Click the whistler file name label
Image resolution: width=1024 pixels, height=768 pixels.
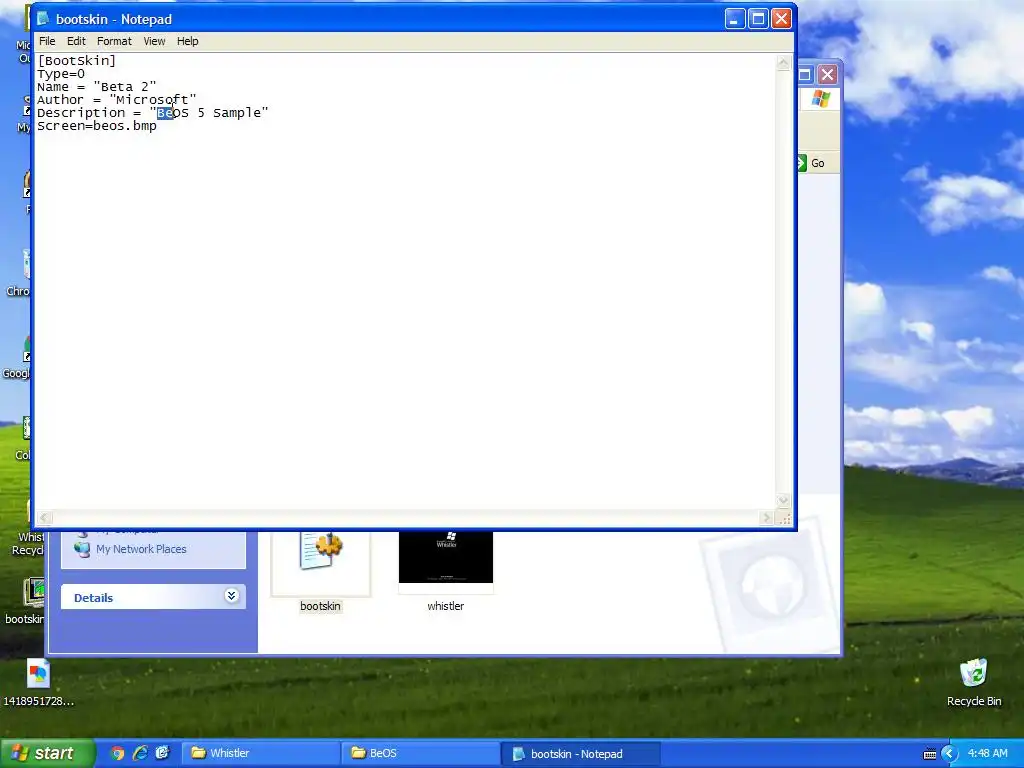445,606
